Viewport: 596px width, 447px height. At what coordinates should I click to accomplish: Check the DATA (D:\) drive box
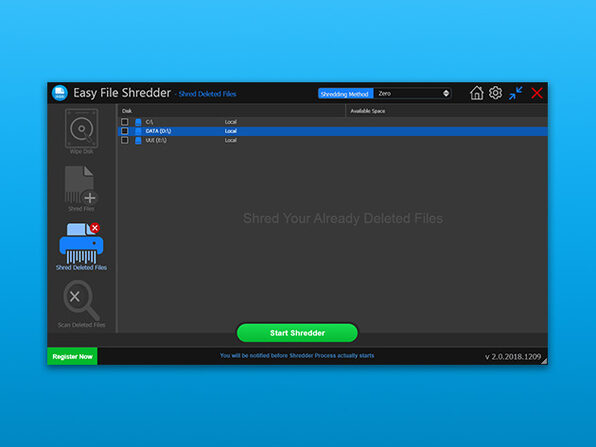coord(125,131)
